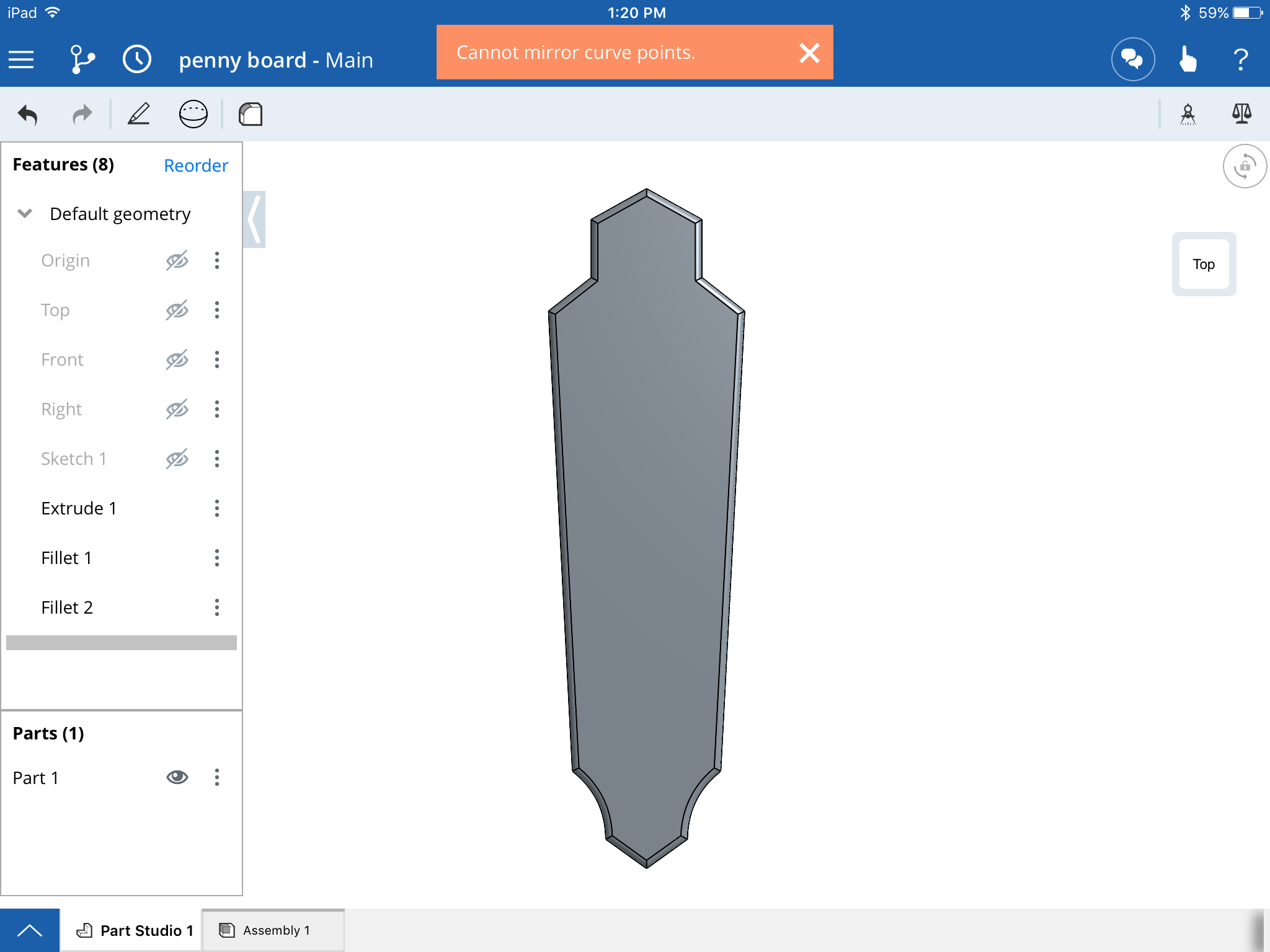Open the comments chat bubble
Viewport: 1270px width, 952px height.
coord(1132,59)
